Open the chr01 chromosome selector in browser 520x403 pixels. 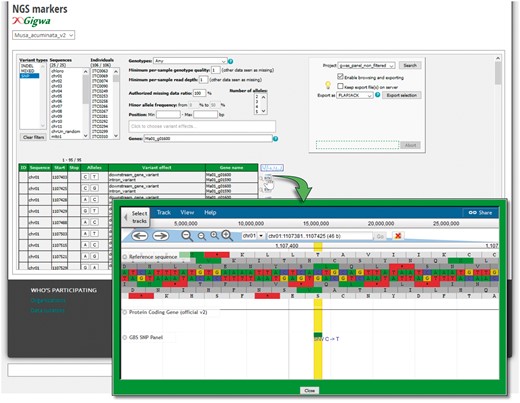(x=253, y=236)
